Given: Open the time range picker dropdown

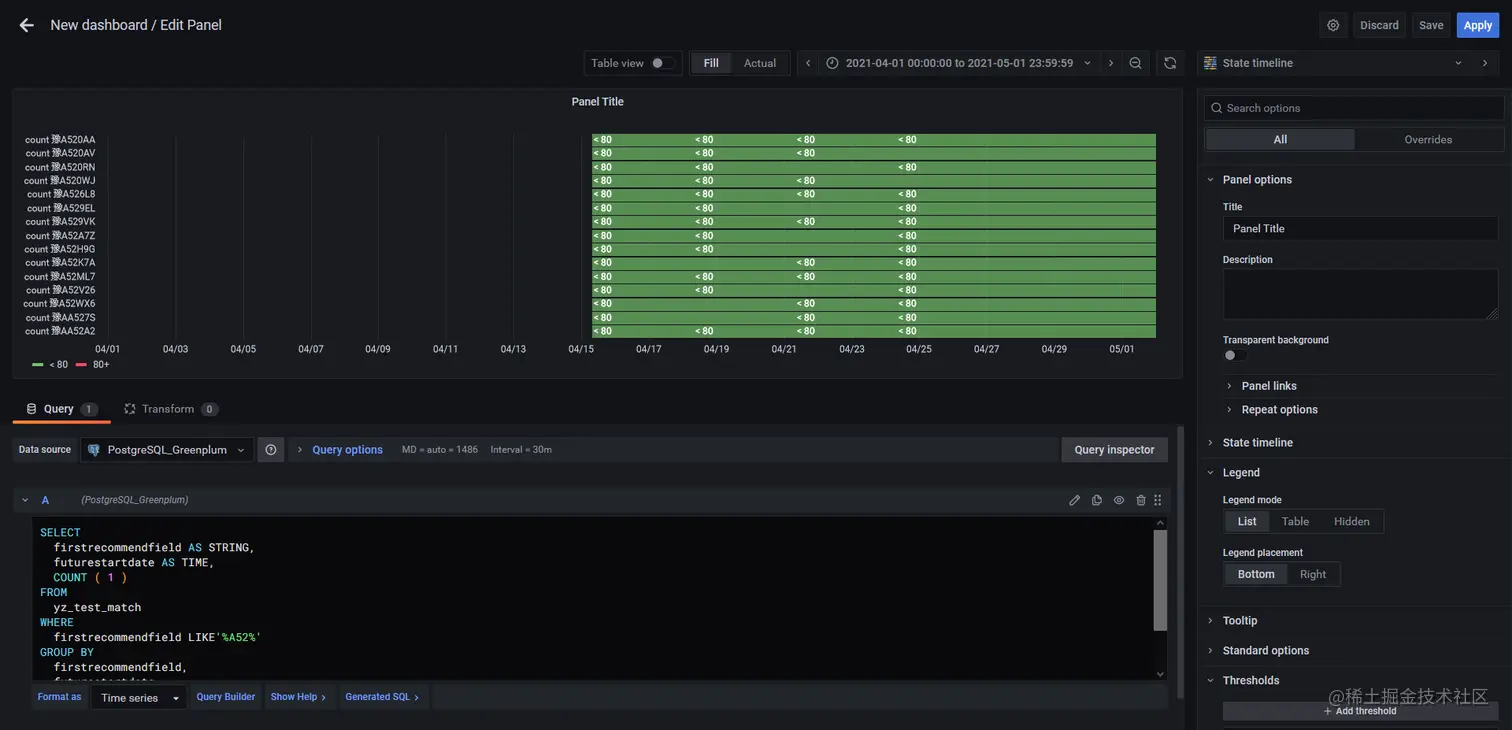Looking at the screenshot, I should 958,63.
